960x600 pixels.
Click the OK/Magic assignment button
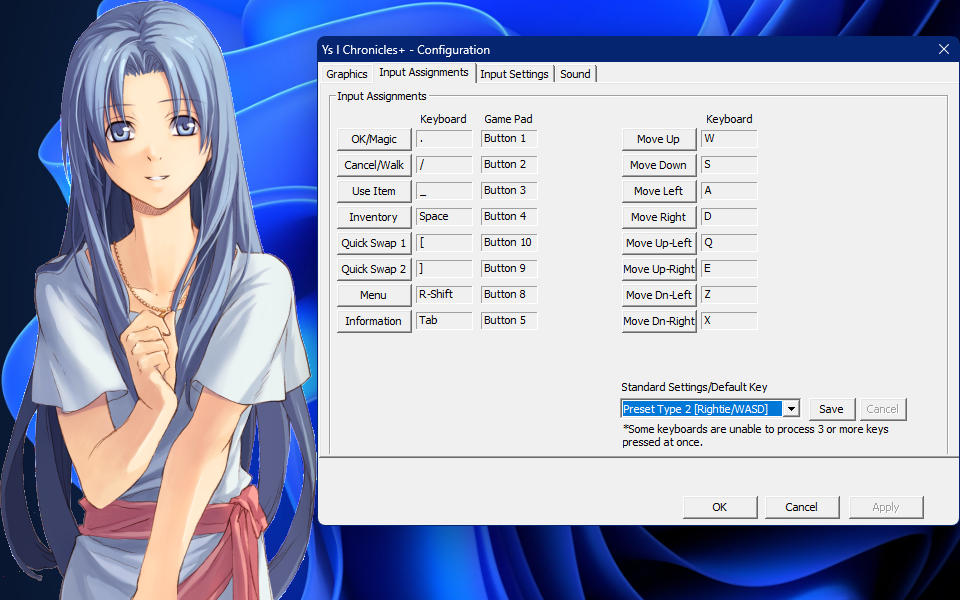374,139
